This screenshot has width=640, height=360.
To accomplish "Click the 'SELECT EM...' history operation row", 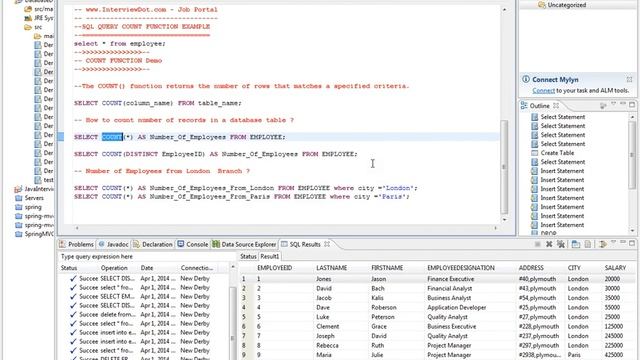I will coord(118,296).
